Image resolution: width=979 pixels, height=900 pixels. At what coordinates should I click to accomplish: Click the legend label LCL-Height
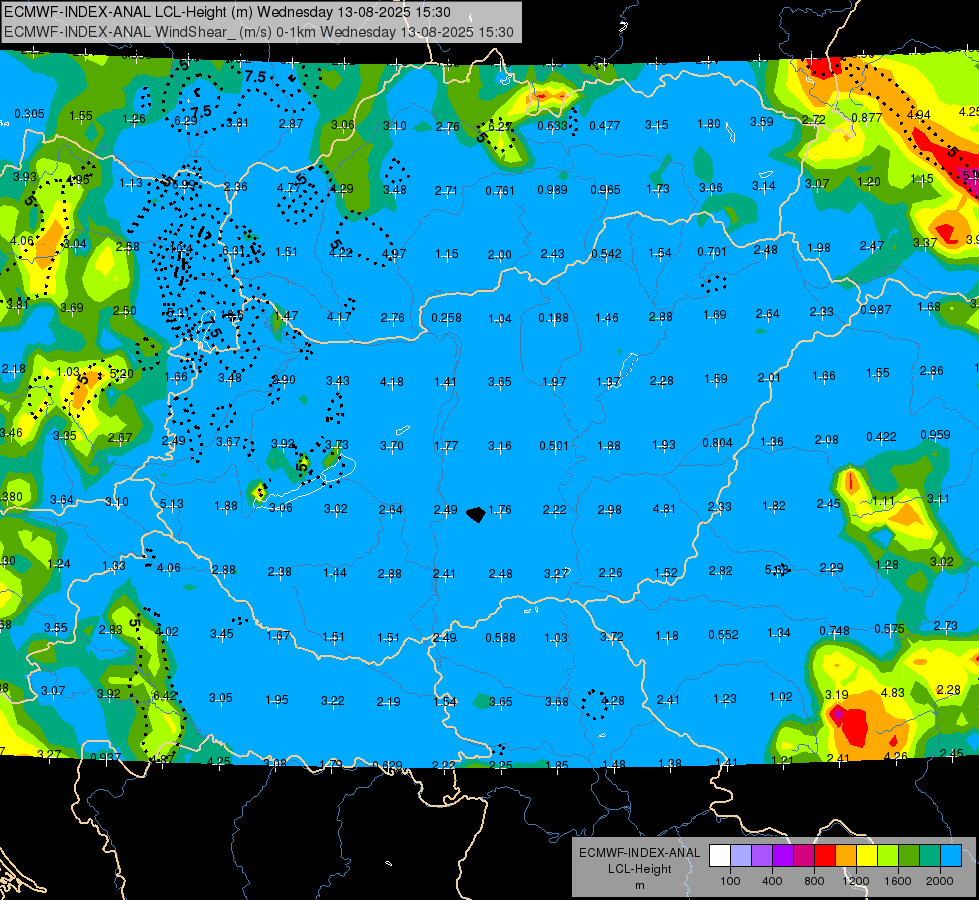(639, 869)
